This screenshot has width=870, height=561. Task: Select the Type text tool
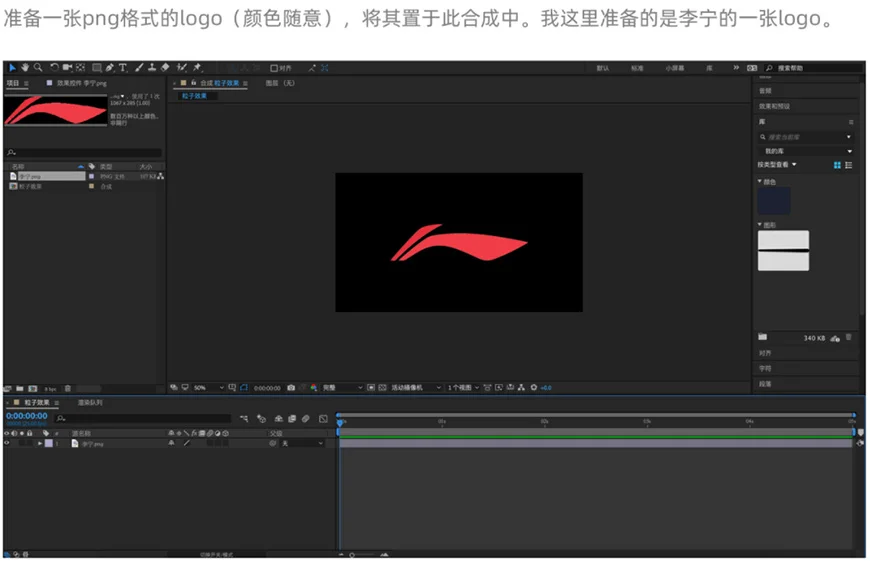[x=122, y=68]
